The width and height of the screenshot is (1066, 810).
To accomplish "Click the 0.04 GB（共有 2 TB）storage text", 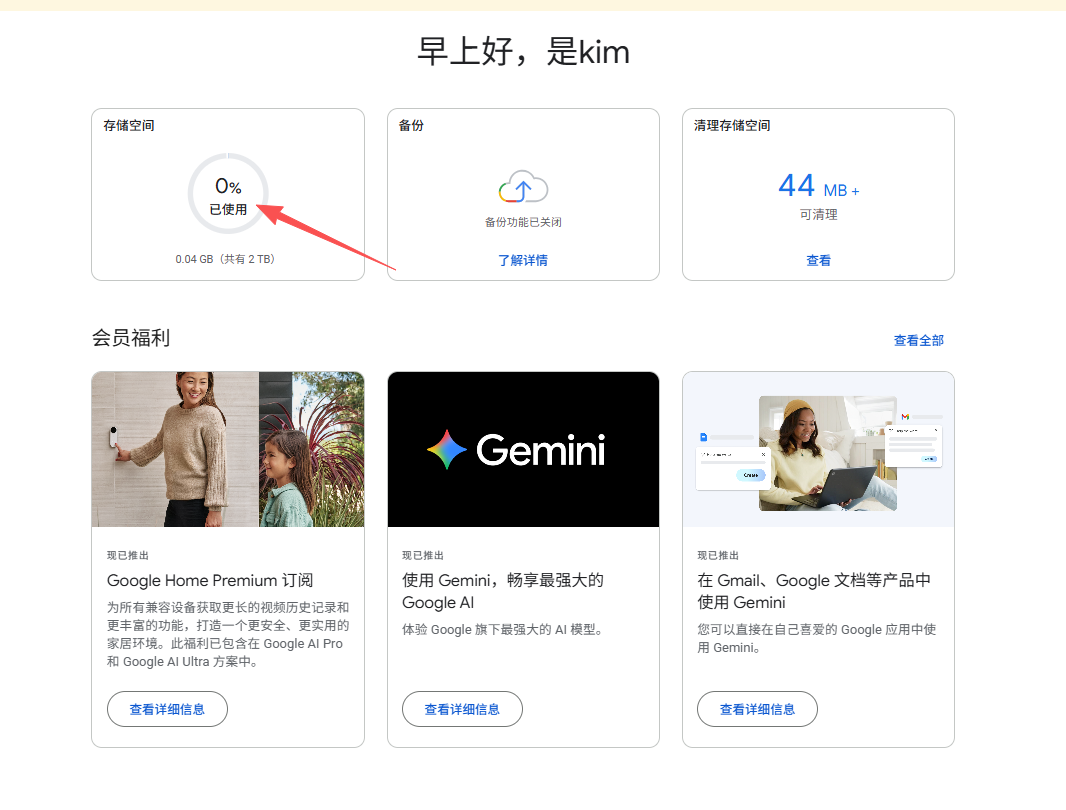I will pos(226,259).
